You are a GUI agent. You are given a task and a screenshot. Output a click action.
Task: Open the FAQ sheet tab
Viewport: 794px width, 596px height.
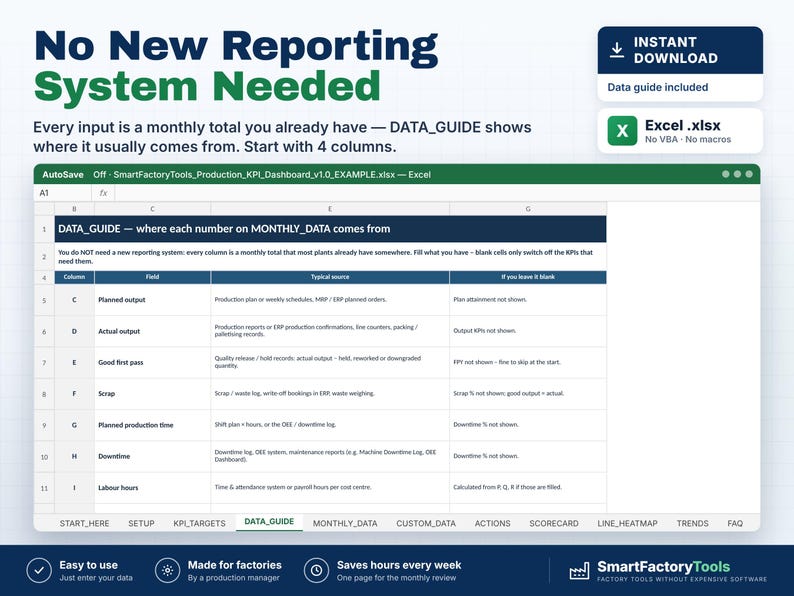[735, 523]
